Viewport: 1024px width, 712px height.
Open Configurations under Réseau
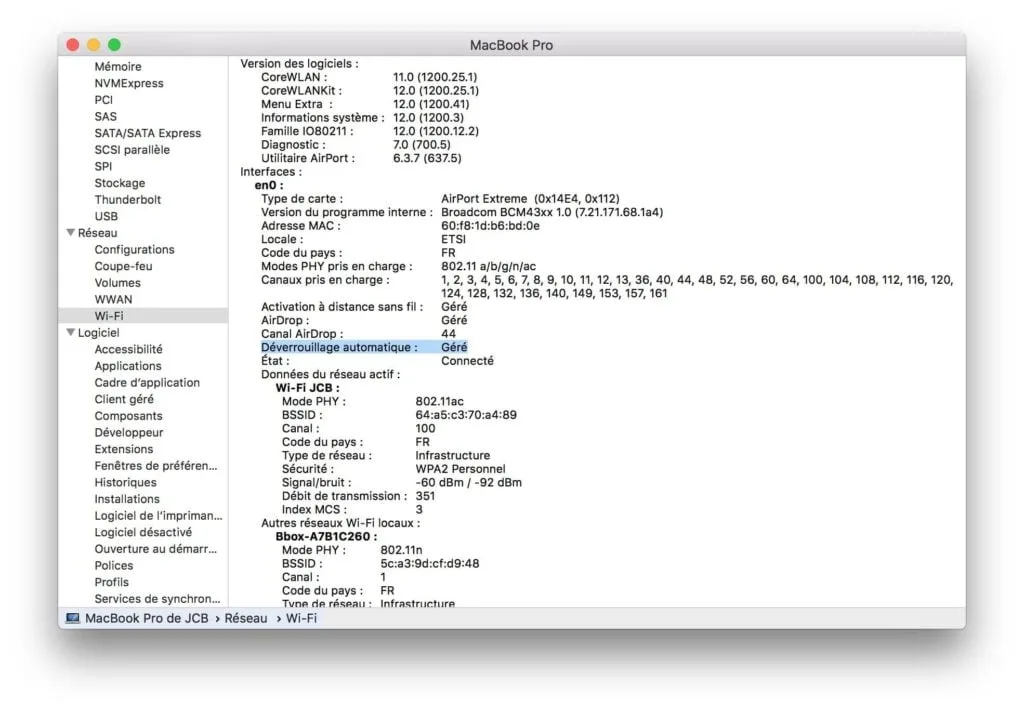134,250
